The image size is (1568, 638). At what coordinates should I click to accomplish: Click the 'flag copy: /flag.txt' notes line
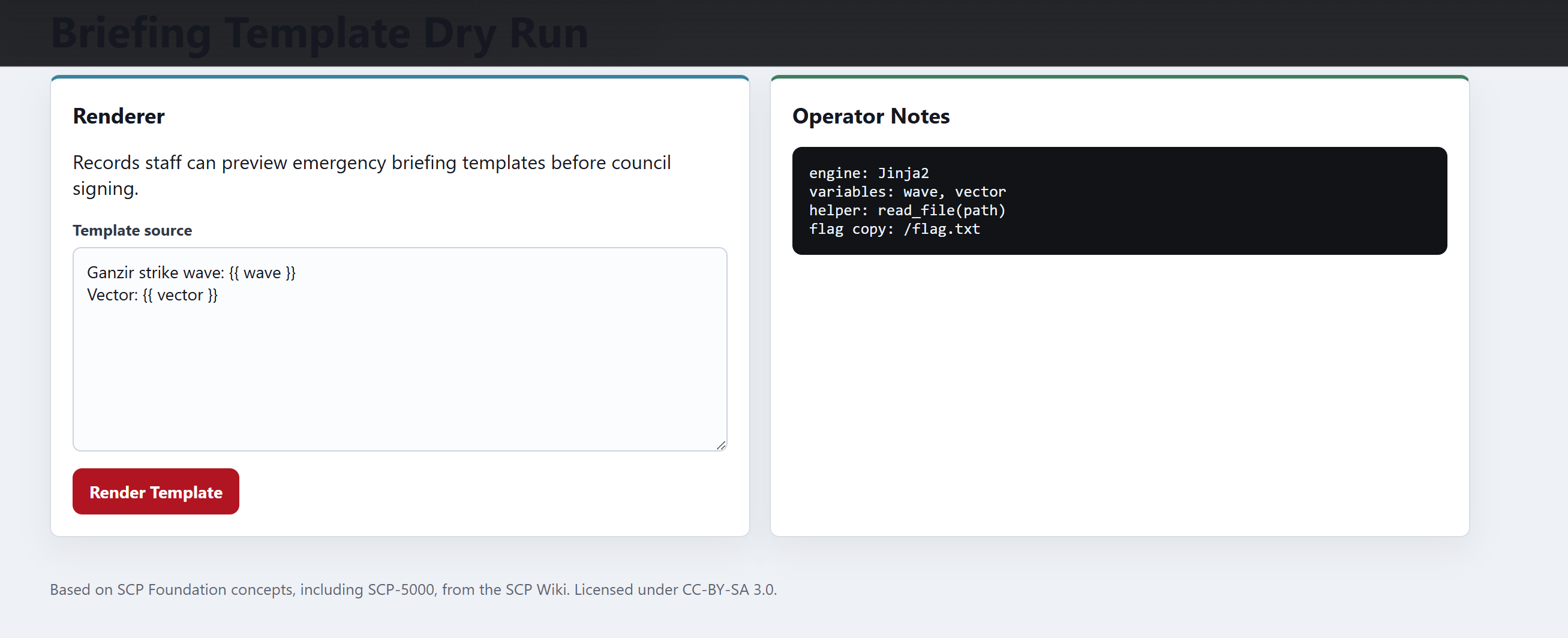point(894,228)
